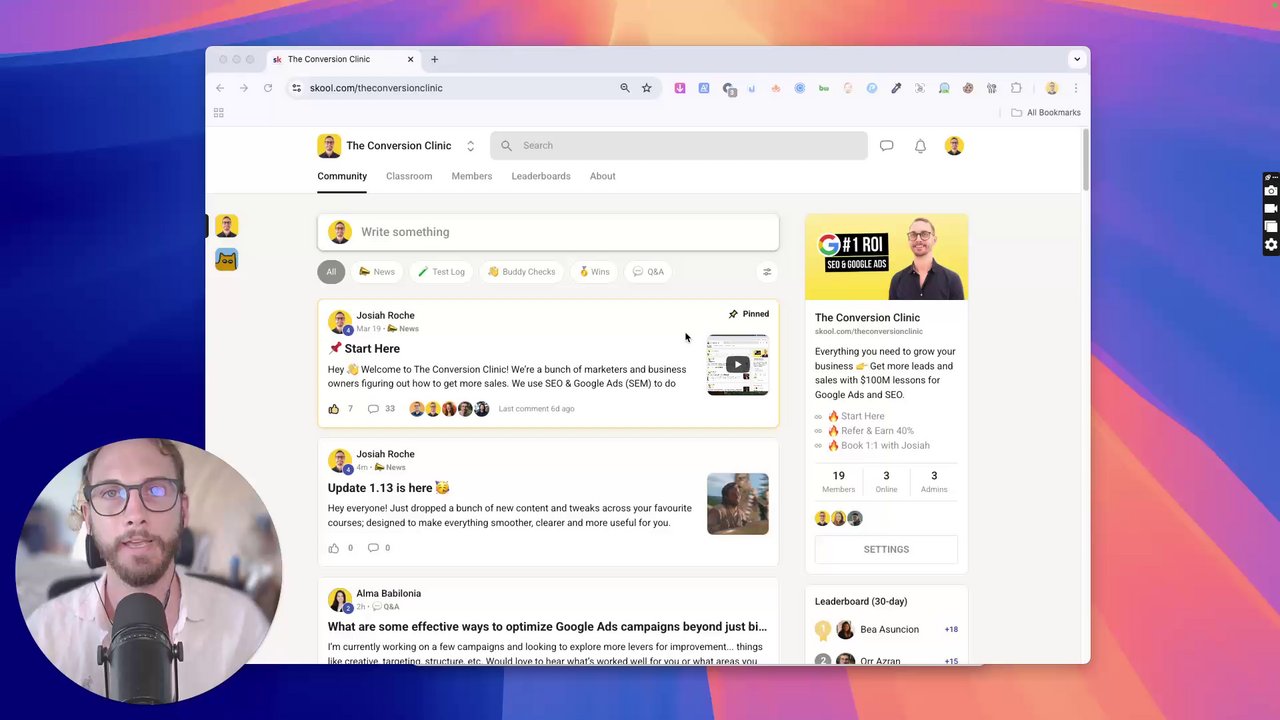Play the Start Here video thumbnail

tap(738, 365)
